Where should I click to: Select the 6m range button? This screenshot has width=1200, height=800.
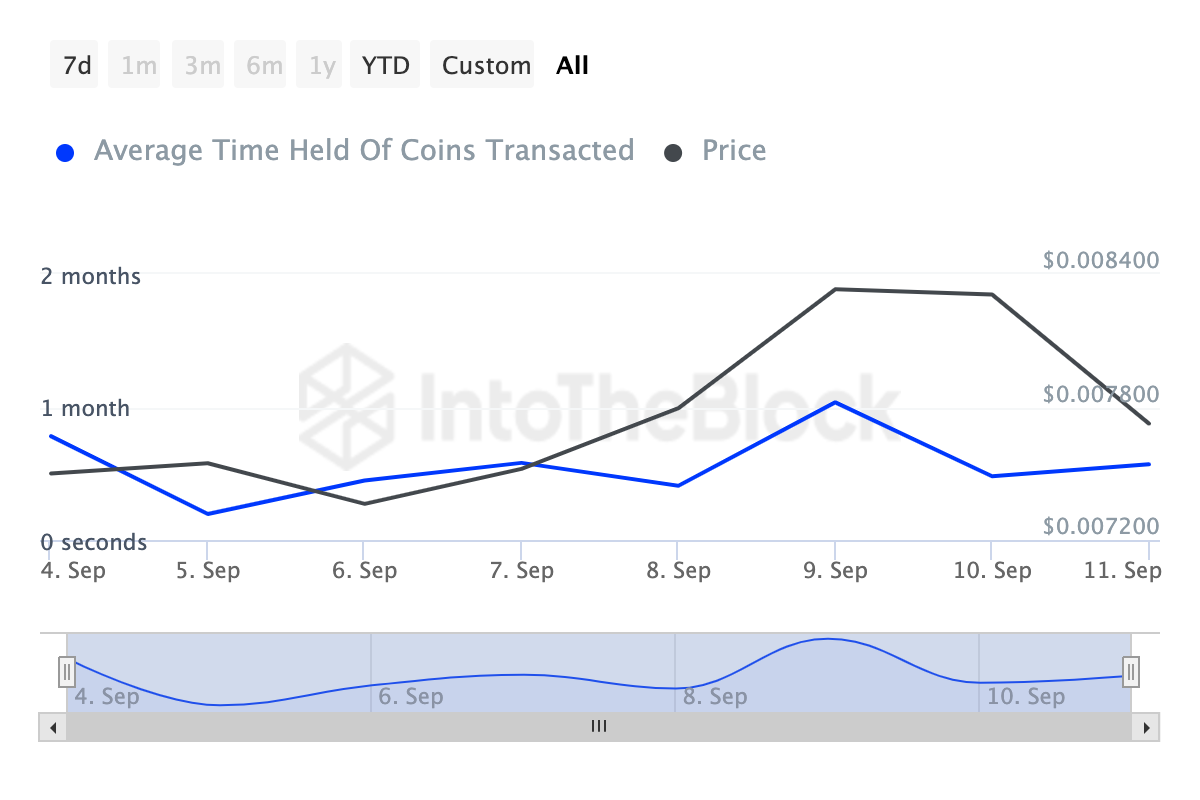pos(264,65)
